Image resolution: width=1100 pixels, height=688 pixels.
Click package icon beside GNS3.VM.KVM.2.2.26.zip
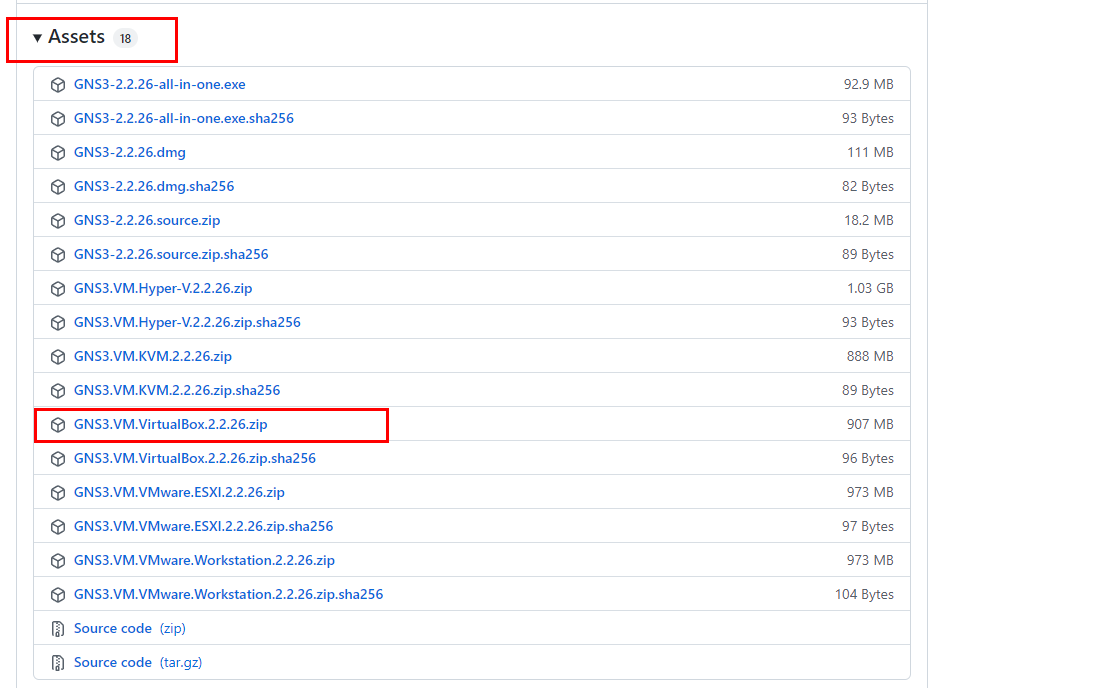tap(58, 357)
